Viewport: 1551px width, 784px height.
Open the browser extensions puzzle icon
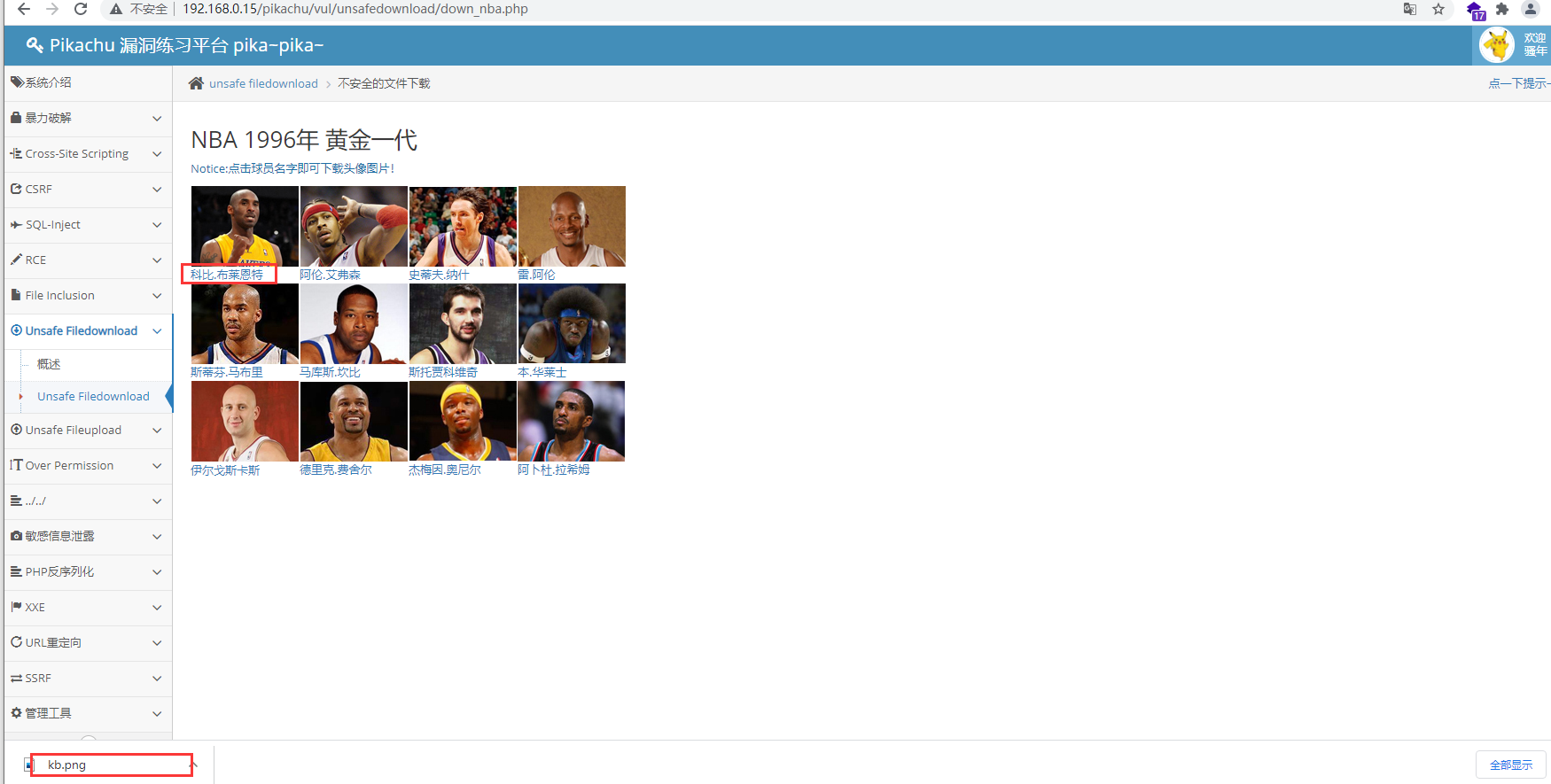coord(1502,9)
